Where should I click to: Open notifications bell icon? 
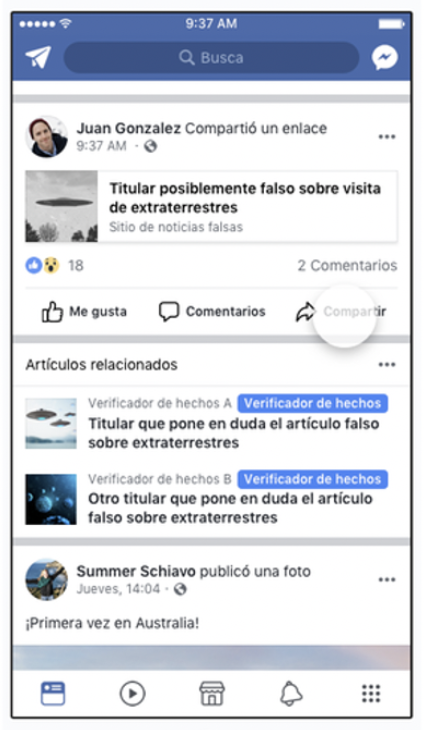click(x=291, y=693)
